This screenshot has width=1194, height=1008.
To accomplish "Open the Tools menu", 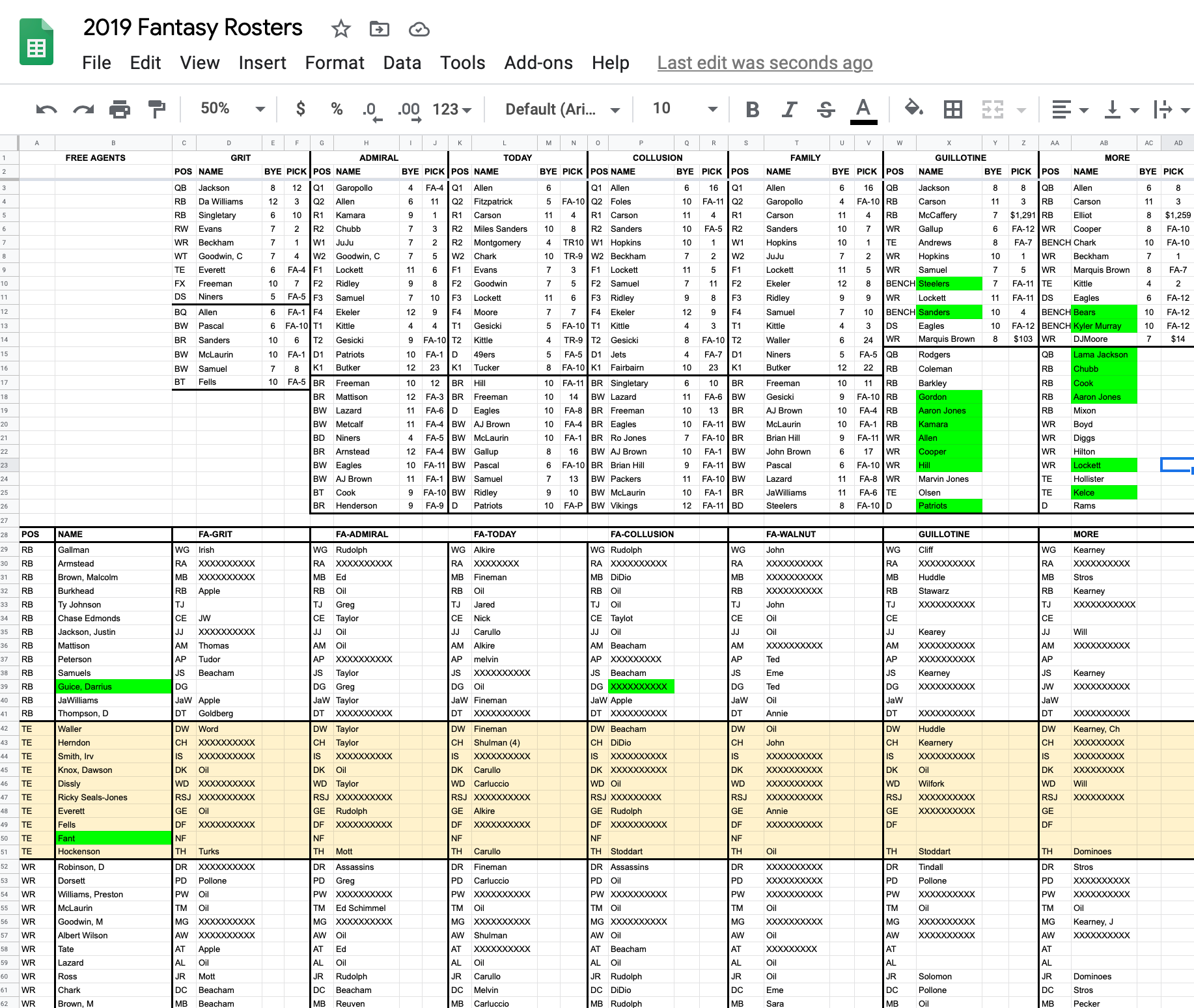I will click(x=462, y=63).
